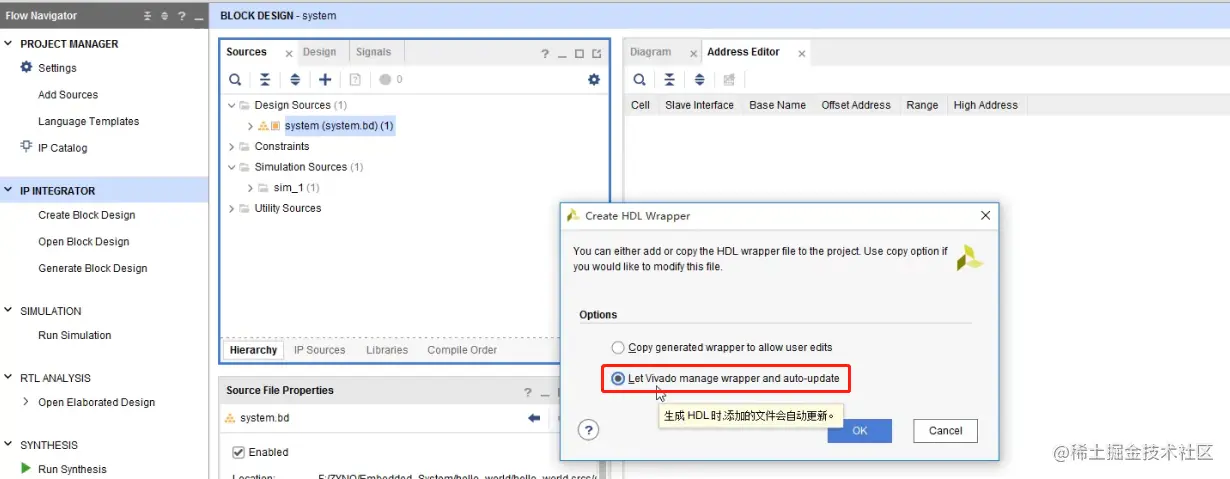
Task: Click the help icon in Create HDL Wrapper dialog
Action: pyautogui.click(x=589, y=430)
